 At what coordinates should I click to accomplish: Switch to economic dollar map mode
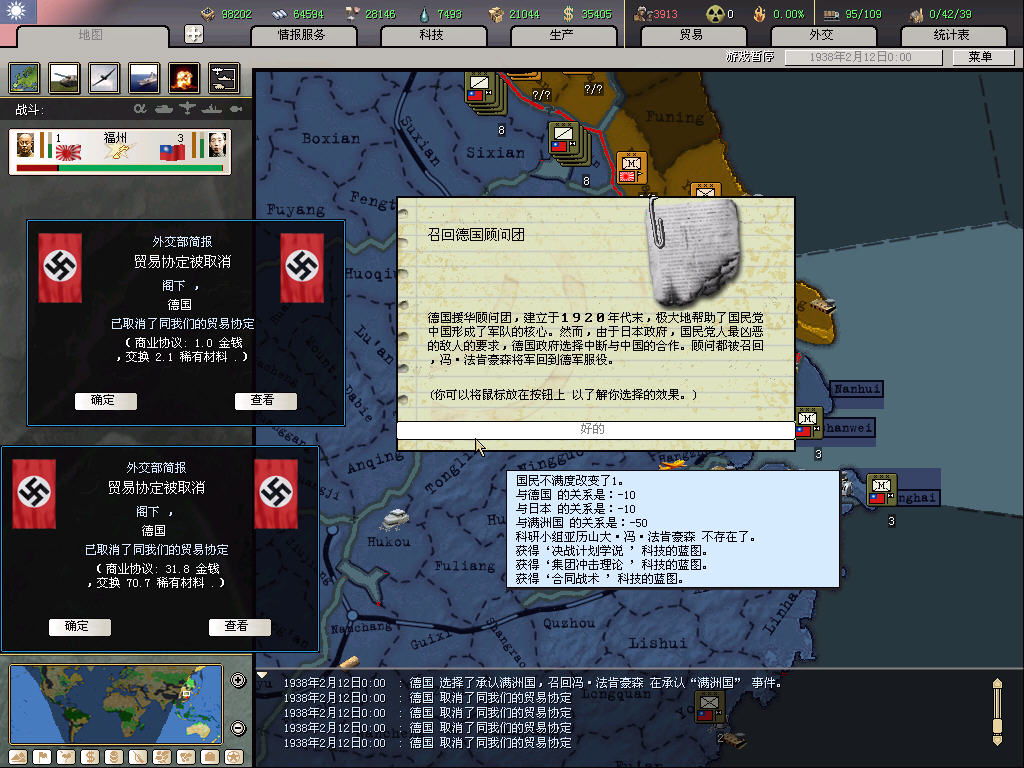tap(90, 757)
